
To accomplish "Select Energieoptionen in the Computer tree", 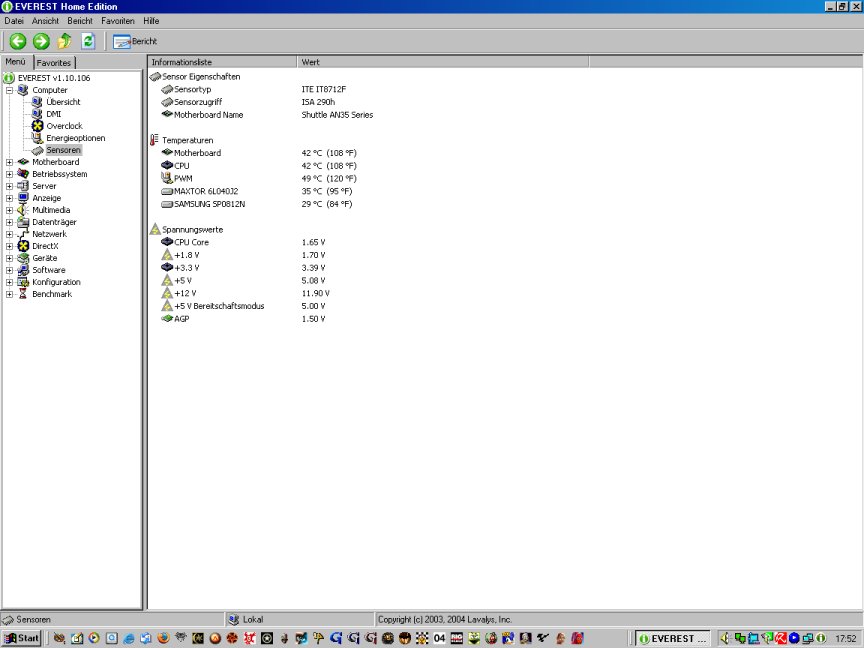I will (x=75, y=138).
